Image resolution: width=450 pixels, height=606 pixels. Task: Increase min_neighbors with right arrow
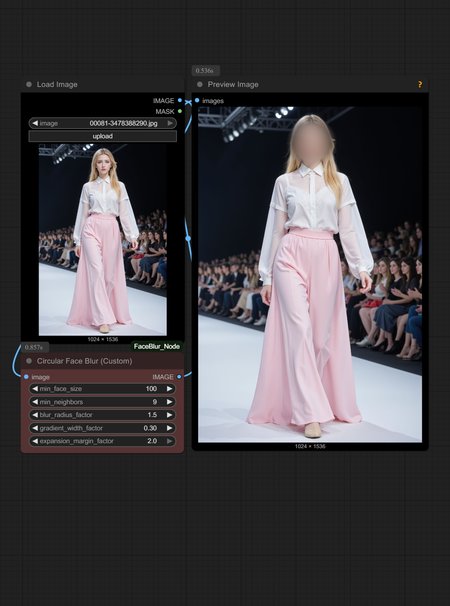click(169, 402)
